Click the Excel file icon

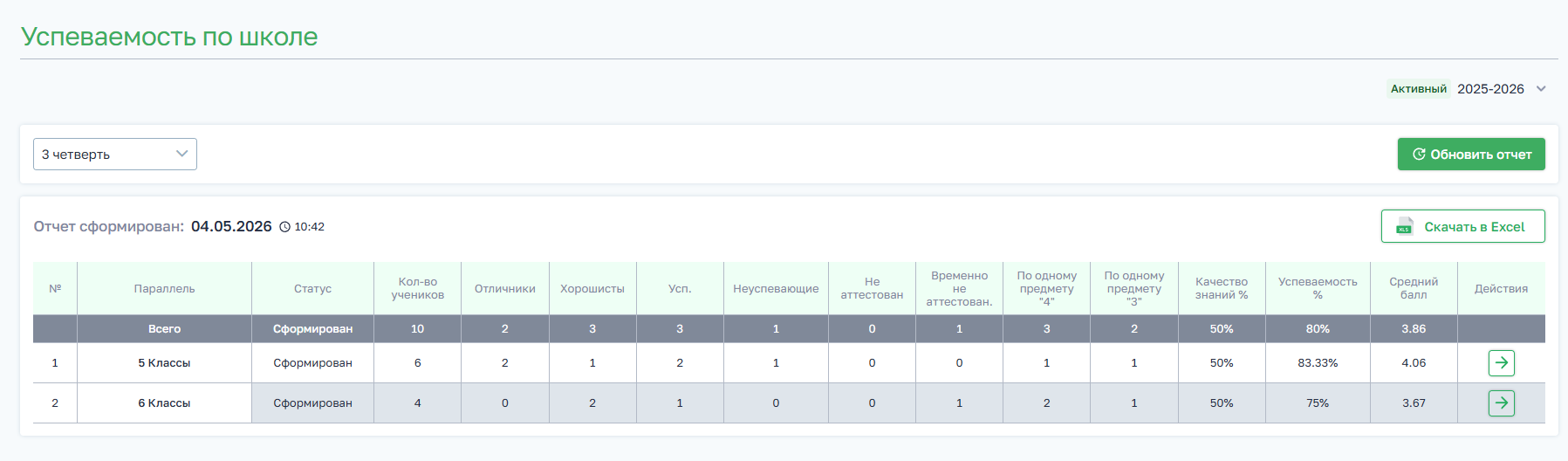[1404, 226]
